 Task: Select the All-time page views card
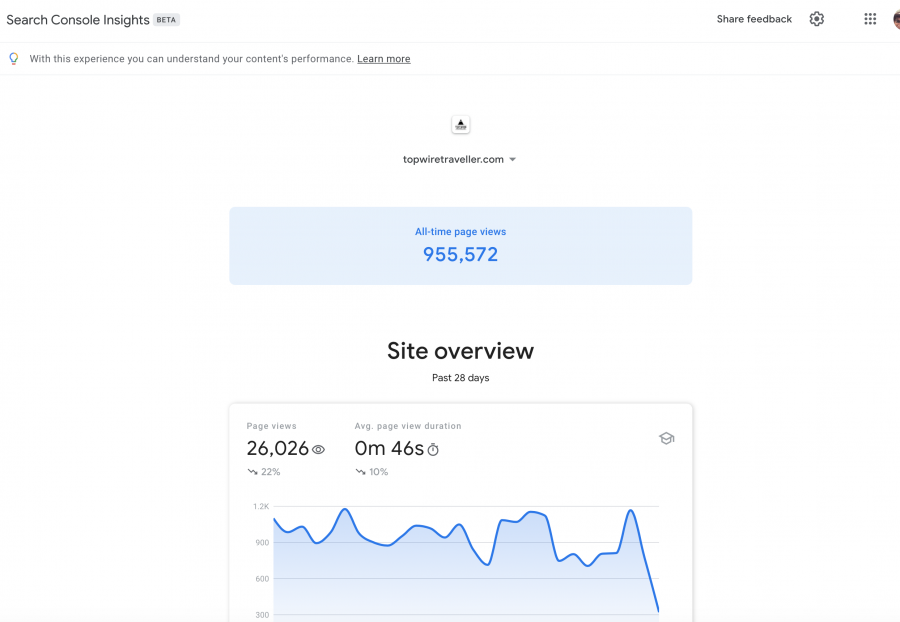[x=460, y=246]
